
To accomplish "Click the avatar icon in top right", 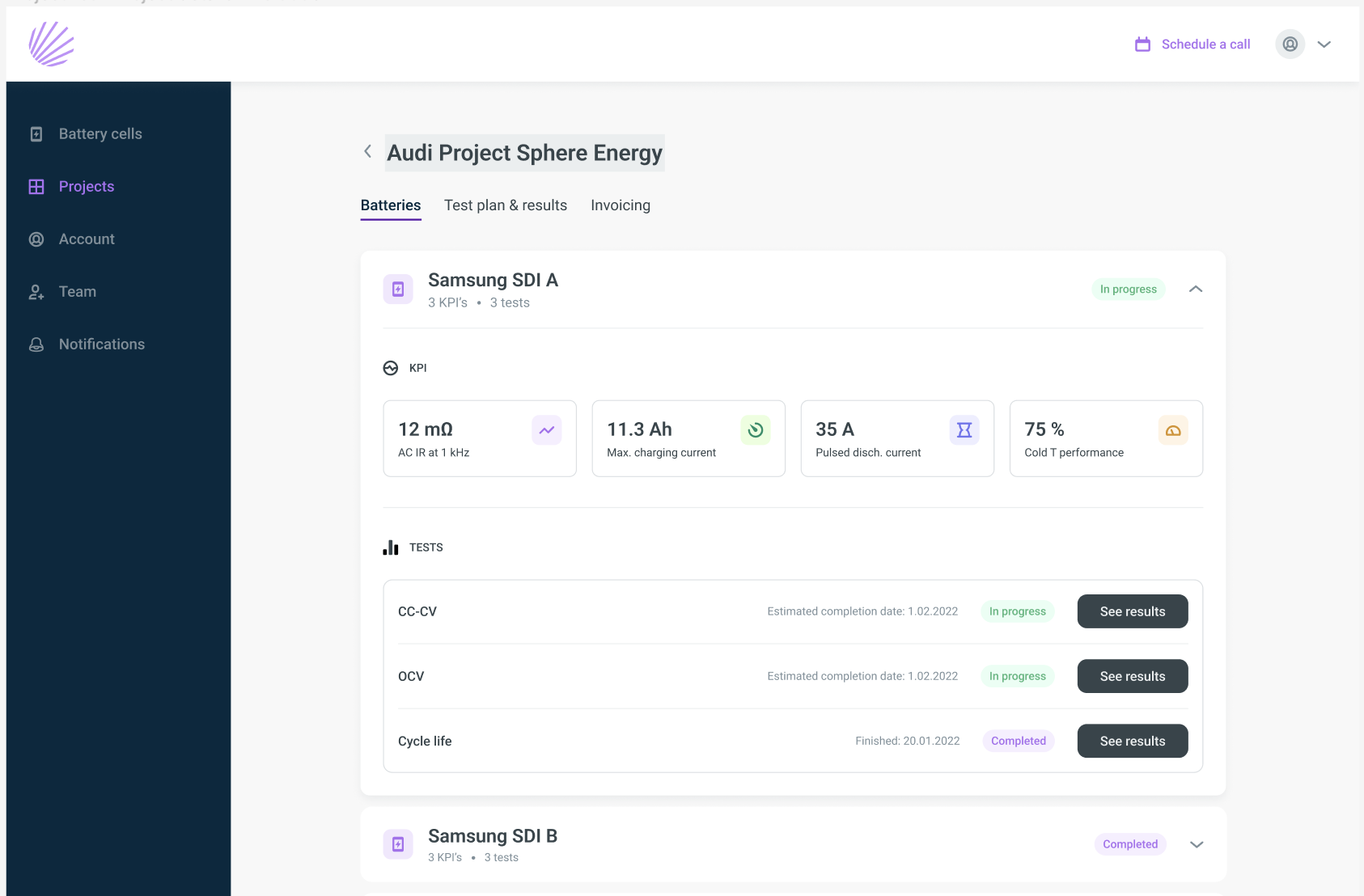I will pos(1289,44).
